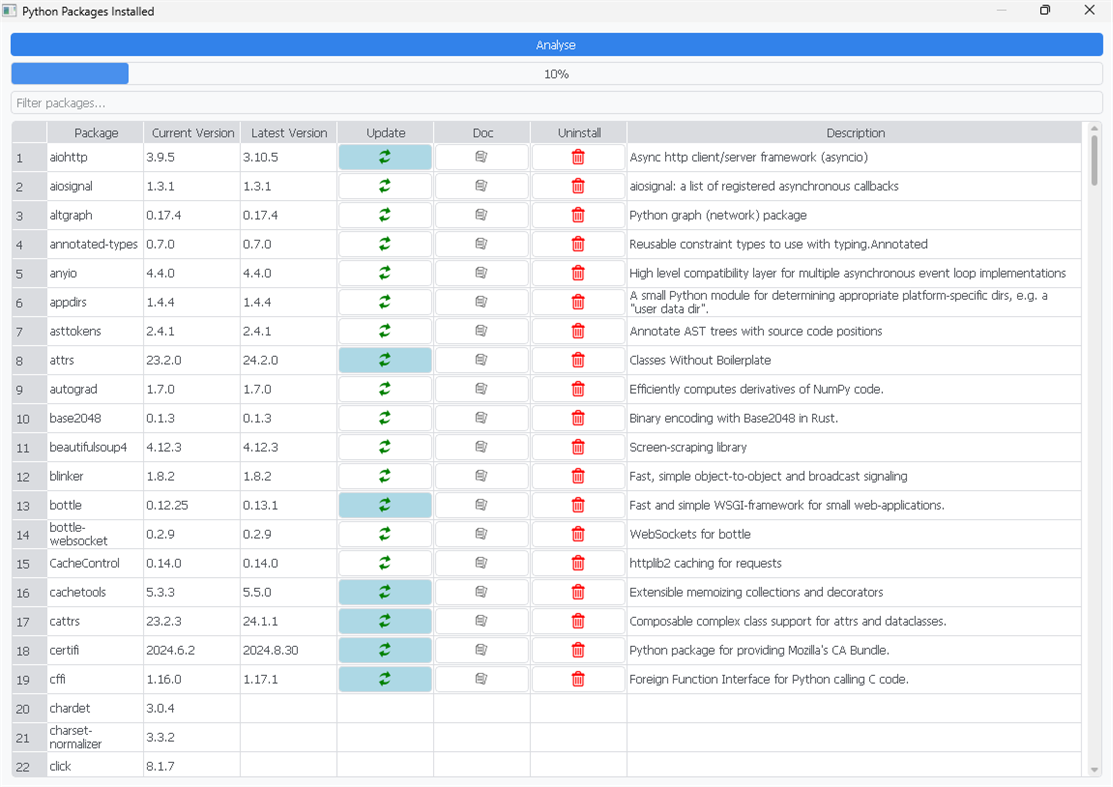Select 'WebSockets for bottle' description
Screen dimensions: 1113x787
tap(854, 534)
